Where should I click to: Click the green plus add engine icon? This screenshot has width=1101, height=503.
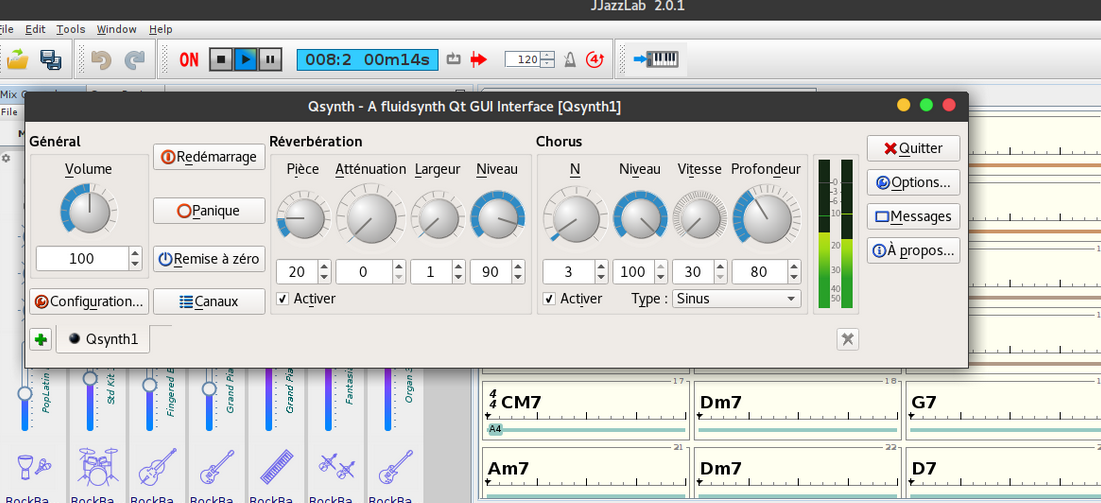pyautogui.click(x=40, y=339)
